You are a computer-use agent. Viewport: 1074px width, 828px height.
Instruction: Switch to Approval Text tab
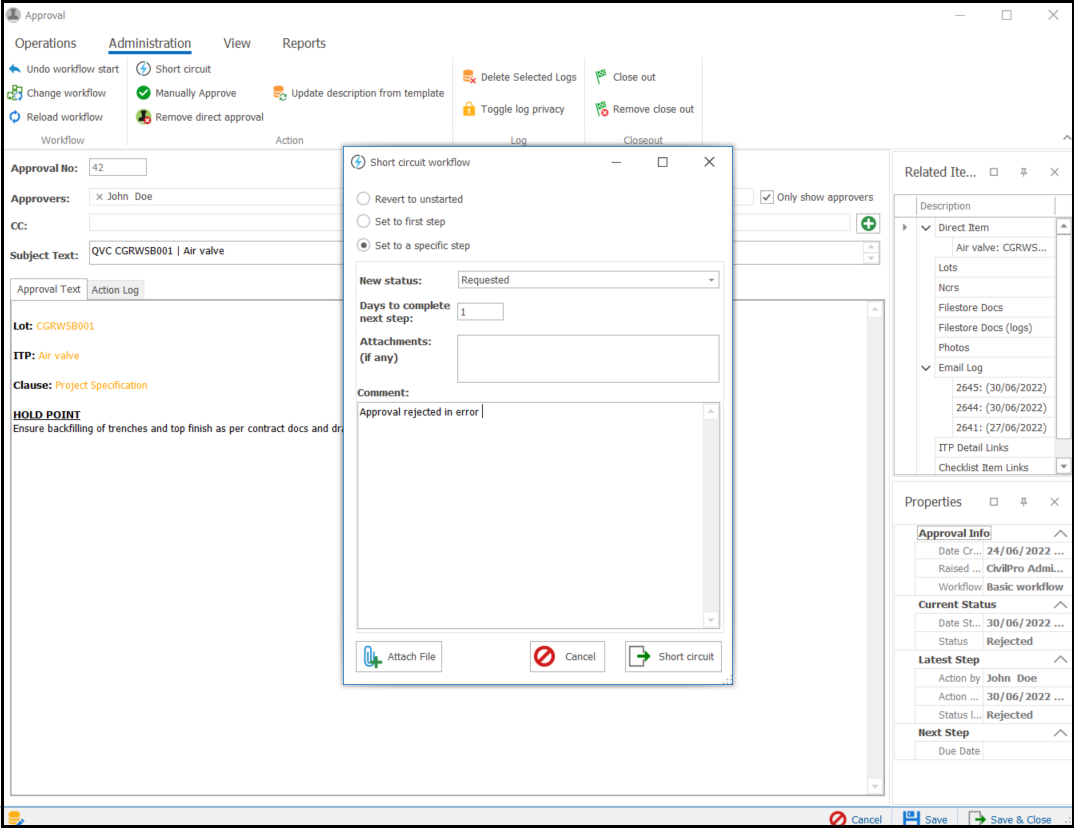[49, 289]
